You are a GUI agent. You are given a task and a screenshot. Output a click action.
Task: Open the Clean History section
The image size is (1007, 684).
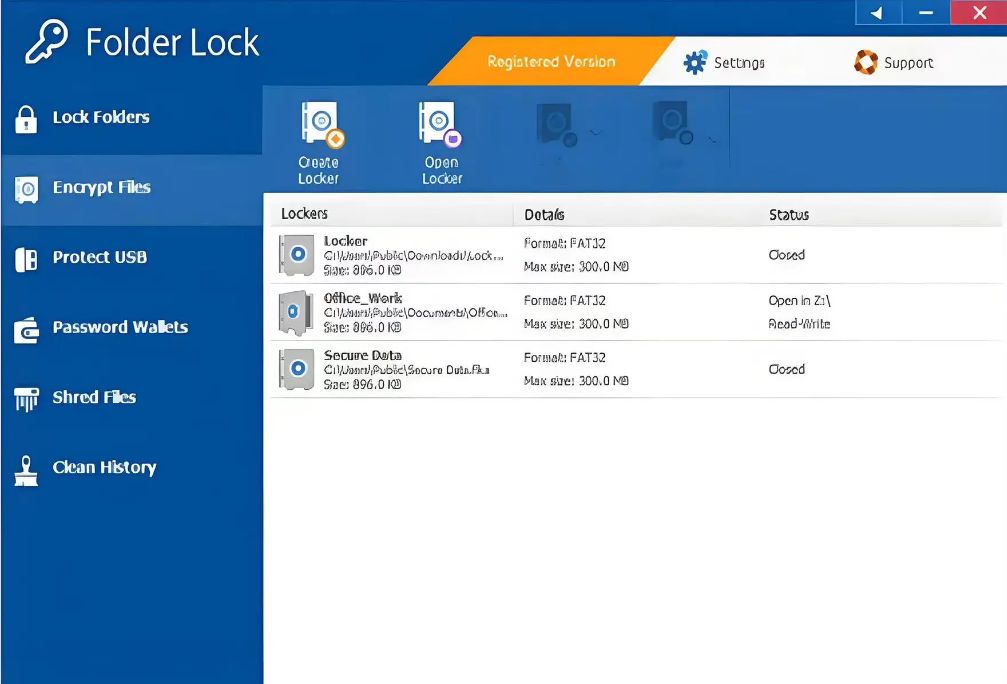coord(131,468)
